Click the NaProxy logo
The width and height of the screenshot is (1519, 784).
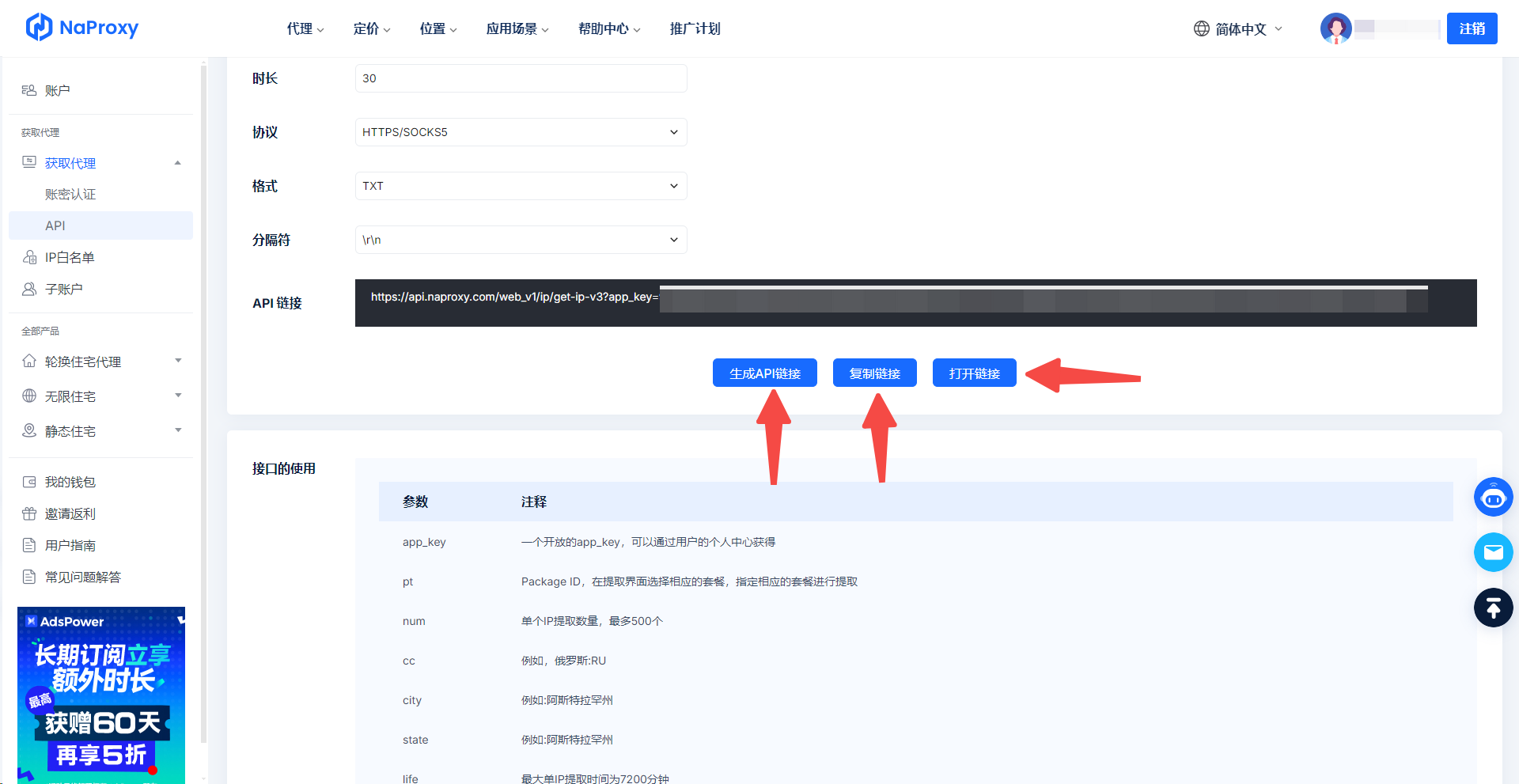click(x=82, y=28)
